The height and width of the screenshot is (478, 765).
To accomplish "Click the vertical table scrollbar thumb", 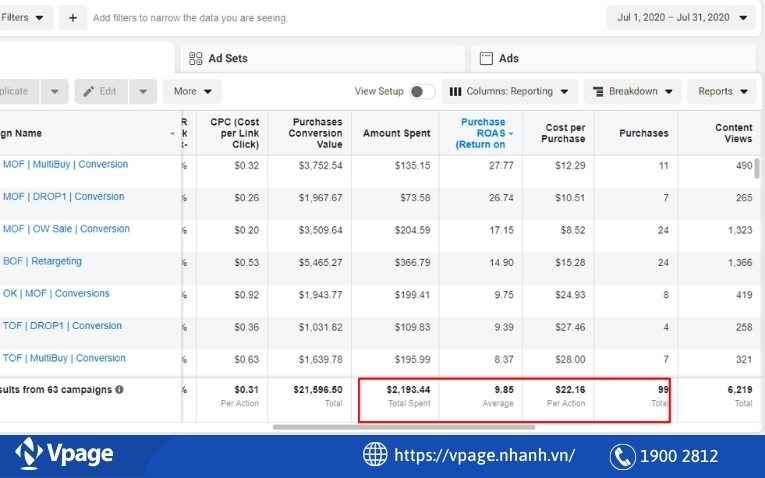I will click(x=757, y=169).
